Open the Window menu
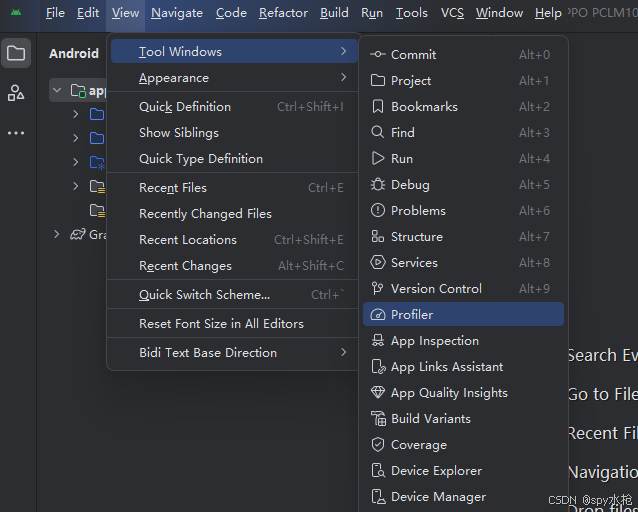The height and width of the screenshot is (512, 638). (499, 13)
